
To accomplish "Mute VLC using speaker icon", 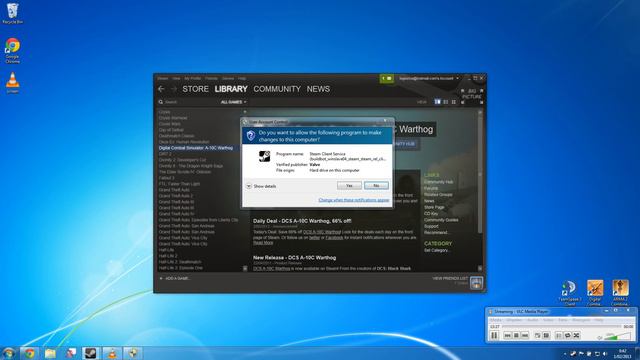I will (x=600, y=337).
